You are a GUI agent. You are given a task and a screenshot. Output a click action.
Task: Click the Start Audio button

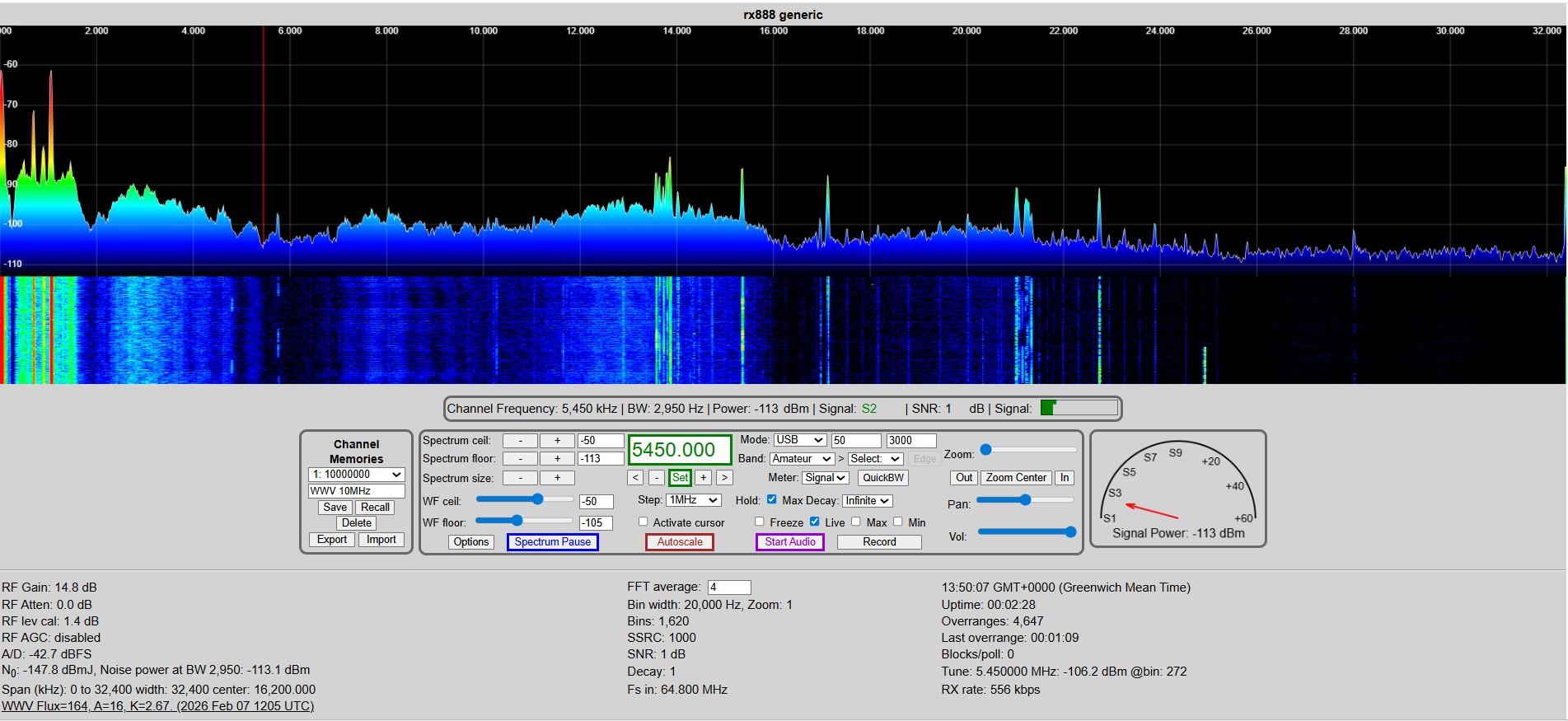click(789, 542)
